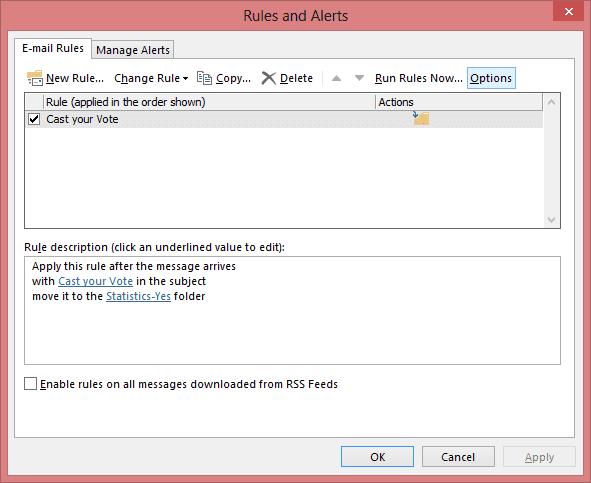Click the rule list scroll down arrow
The image size is (591, 483).
pyautogui.click(x=551, y=219)
